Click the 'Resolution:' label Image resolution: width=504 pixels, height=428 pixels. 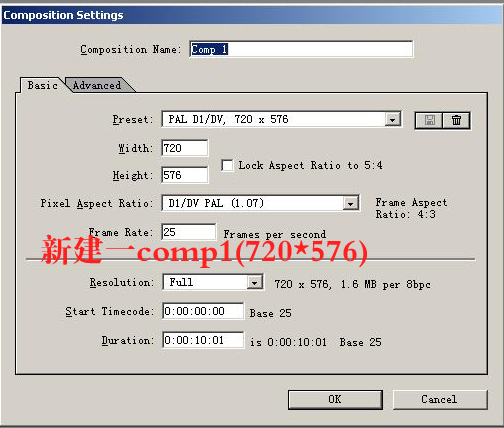point(122,283)
